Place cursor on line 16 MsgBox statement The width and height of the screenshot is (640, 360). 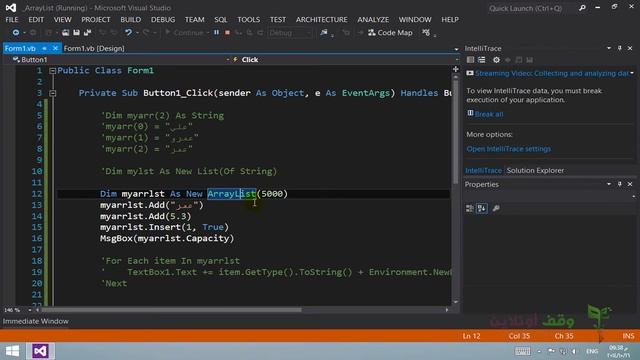pos(167,238)
